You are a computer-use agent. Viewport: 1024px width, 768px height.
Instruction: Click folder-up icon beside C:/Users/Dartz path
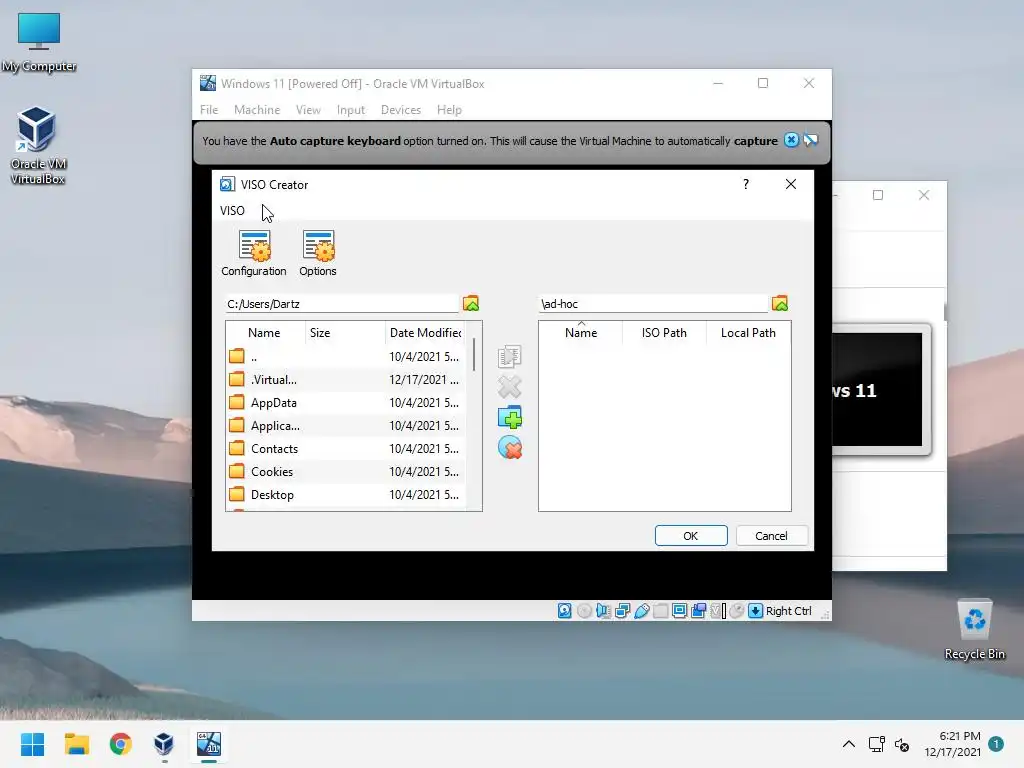click(471, 304)
